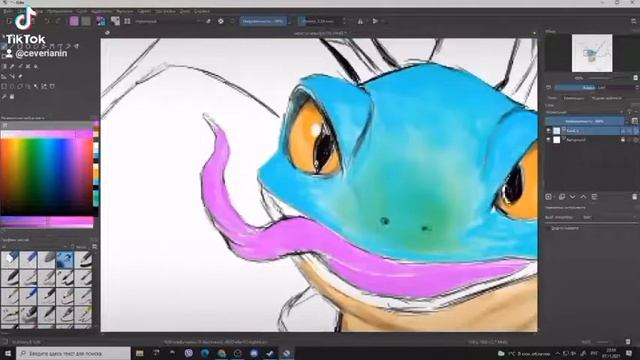Open Viber from the taskbar
This screenshot has width=640, height=360.
pyautogui.click(x=189, y=353)
